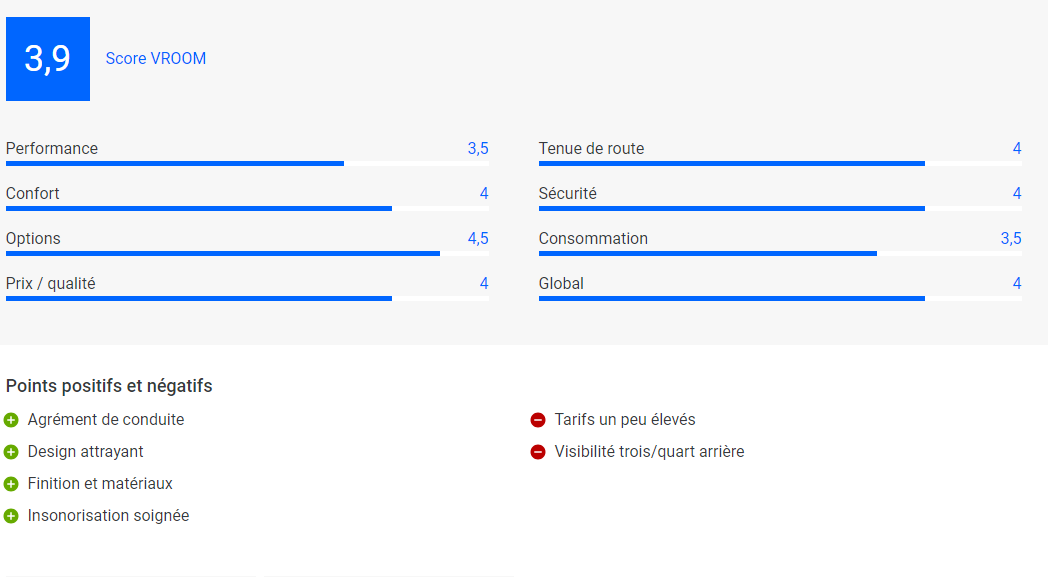The width and height of the screenshot is (1048, 577).
Task: Click the Confort rating bar
Action: tap(247, 209)
